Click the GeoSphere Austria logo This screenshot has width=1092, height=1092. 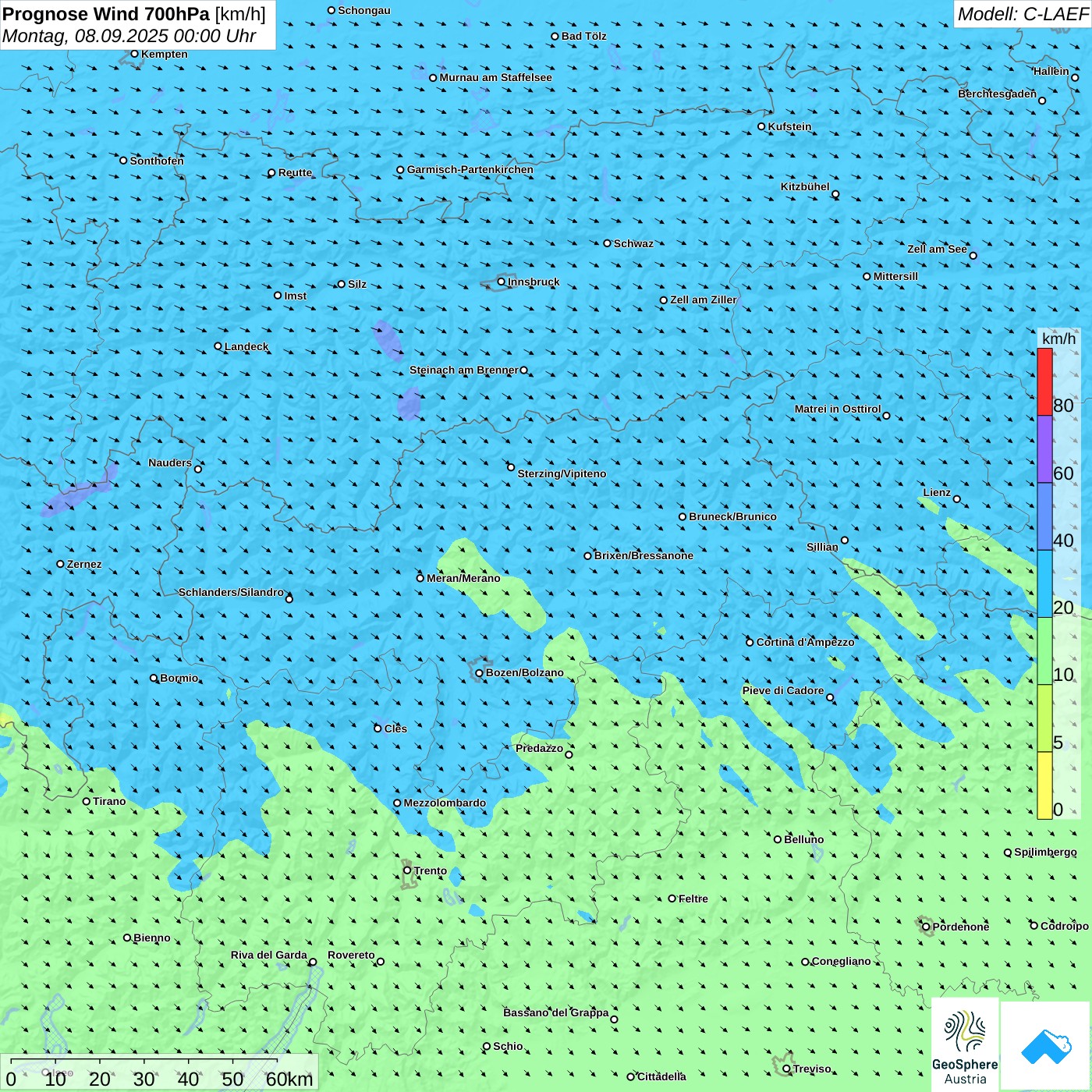[x=965, y=1044]
